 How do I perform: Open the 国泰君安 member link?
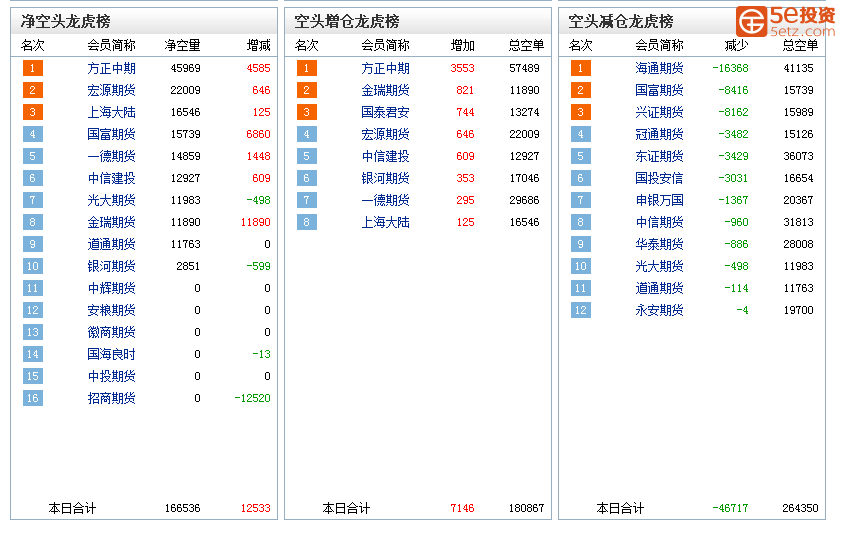point(385,112)
